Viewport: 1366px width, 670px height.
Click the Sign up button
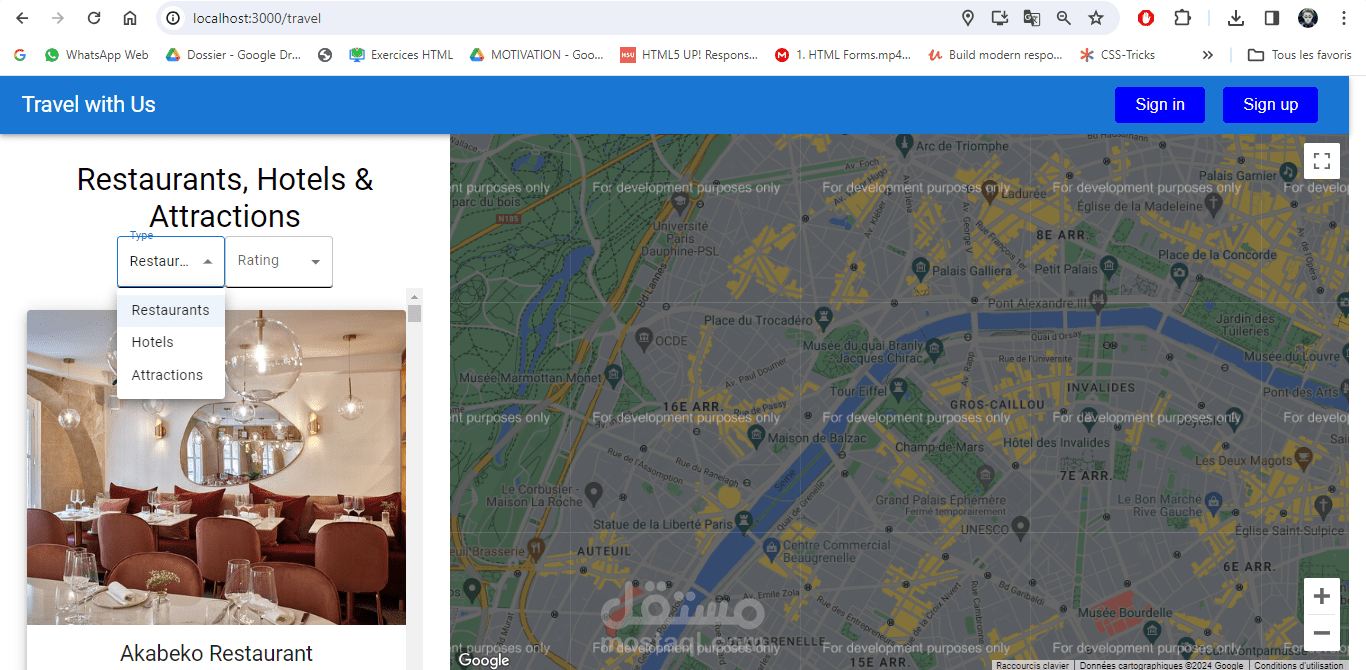click(1270, 105)
